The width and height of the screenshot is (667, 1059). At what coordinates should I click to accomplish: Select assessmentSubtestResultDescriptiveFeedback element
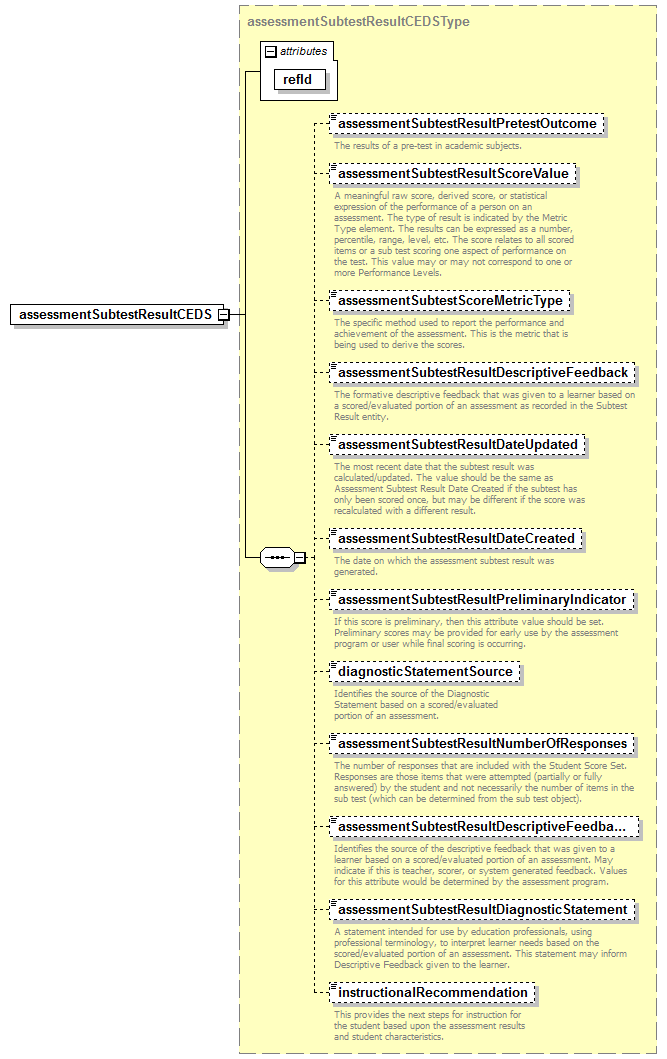click(x=483, y=373)
